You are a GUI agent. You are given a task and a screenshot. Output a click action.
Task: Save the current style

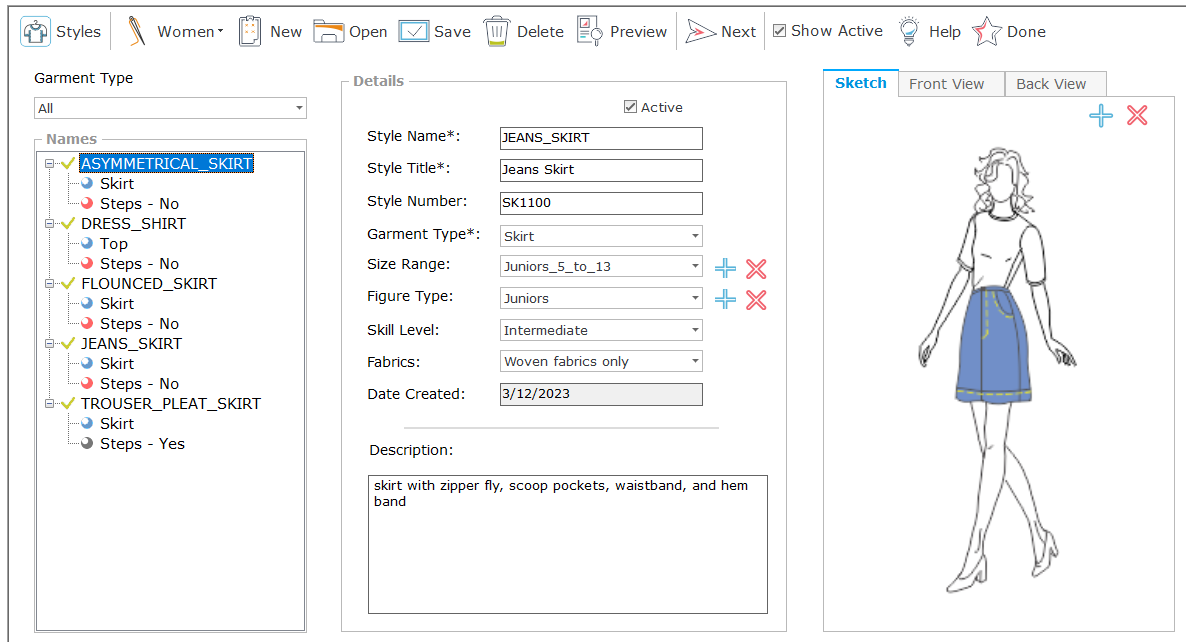click(414, 31)
